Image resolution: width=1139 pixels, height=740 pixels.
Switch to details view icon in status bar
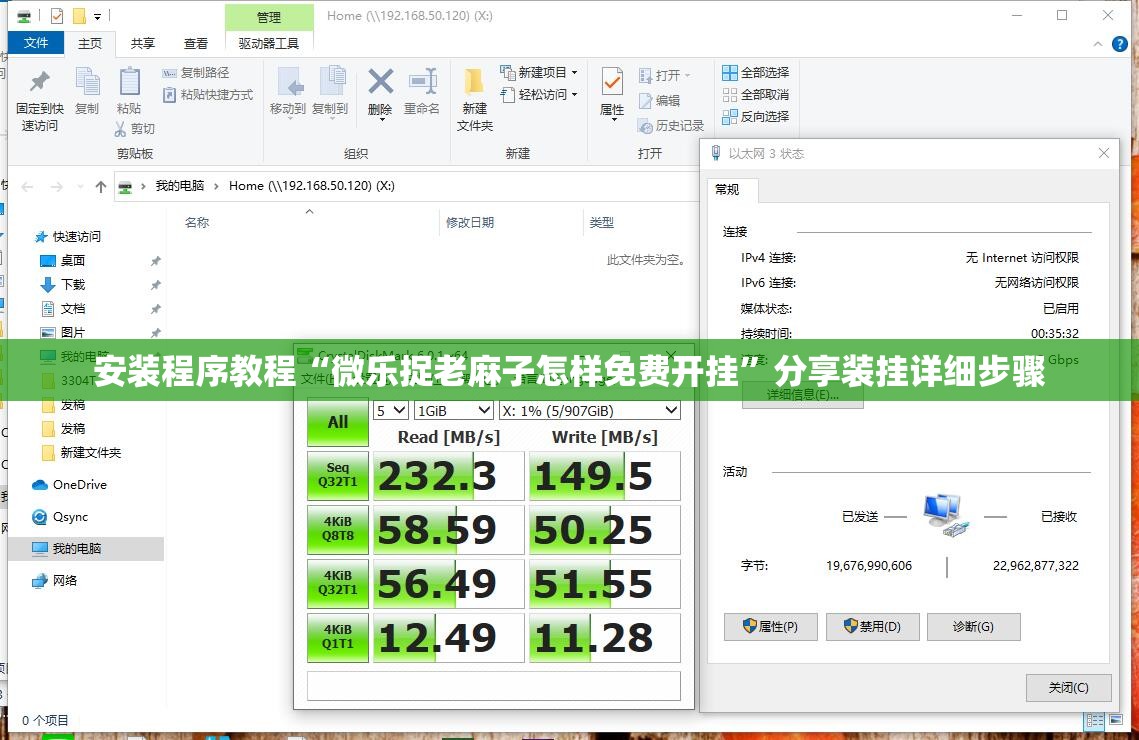click(1095, 721)
